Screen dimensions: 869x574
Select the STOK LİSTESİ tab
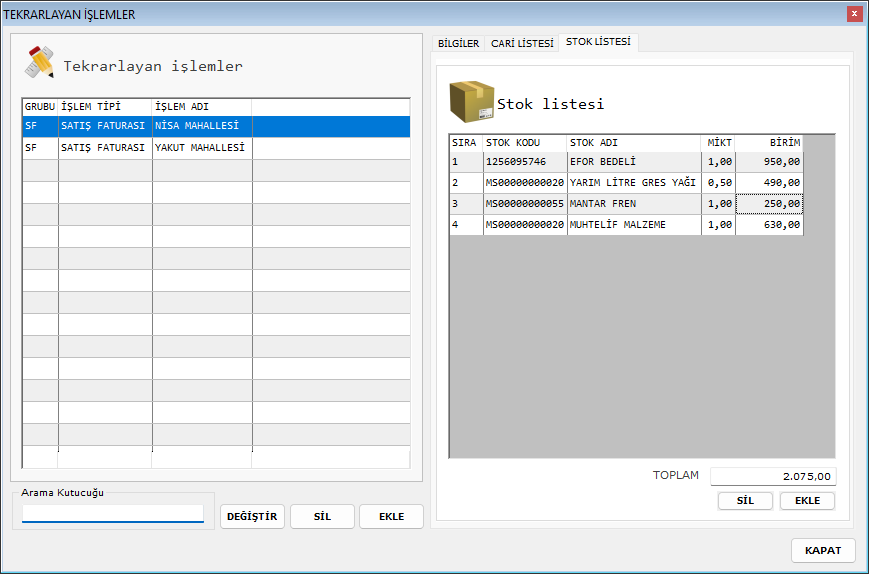(598, 42)
